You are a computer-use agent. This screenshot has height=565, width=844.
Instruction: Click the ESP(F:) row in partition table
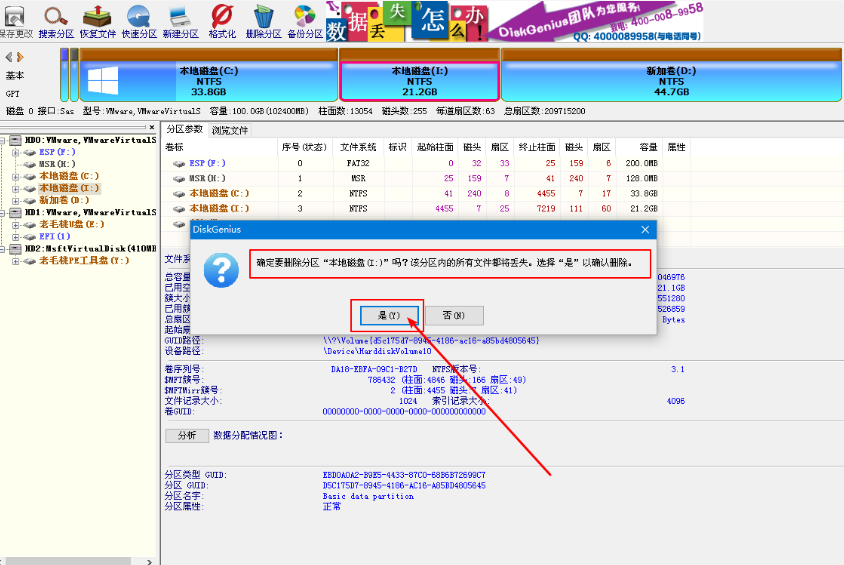pyautogui.click(x=425, y=163)
